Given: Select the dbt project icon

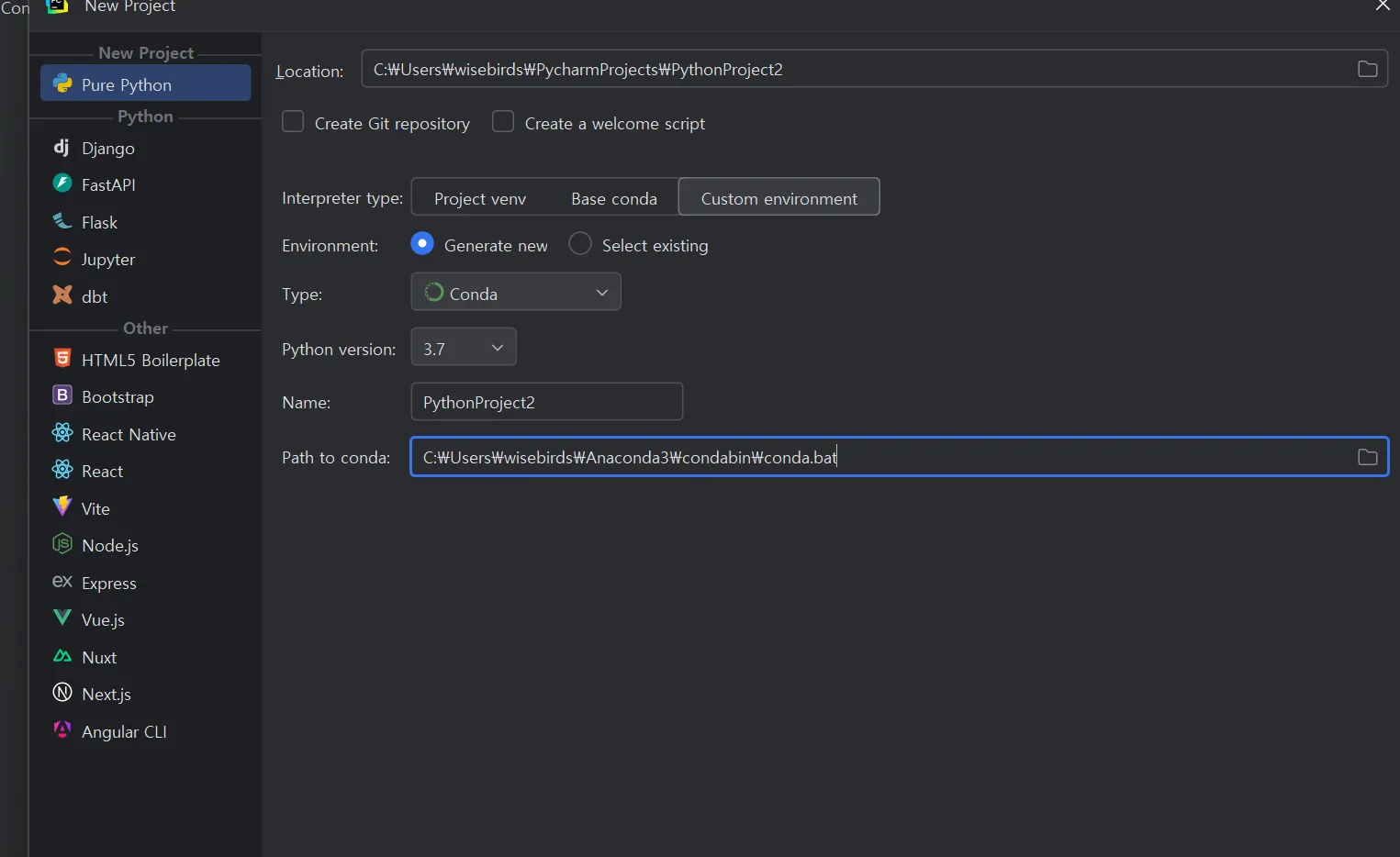Looking at the screenshot, I should (62, 295).
